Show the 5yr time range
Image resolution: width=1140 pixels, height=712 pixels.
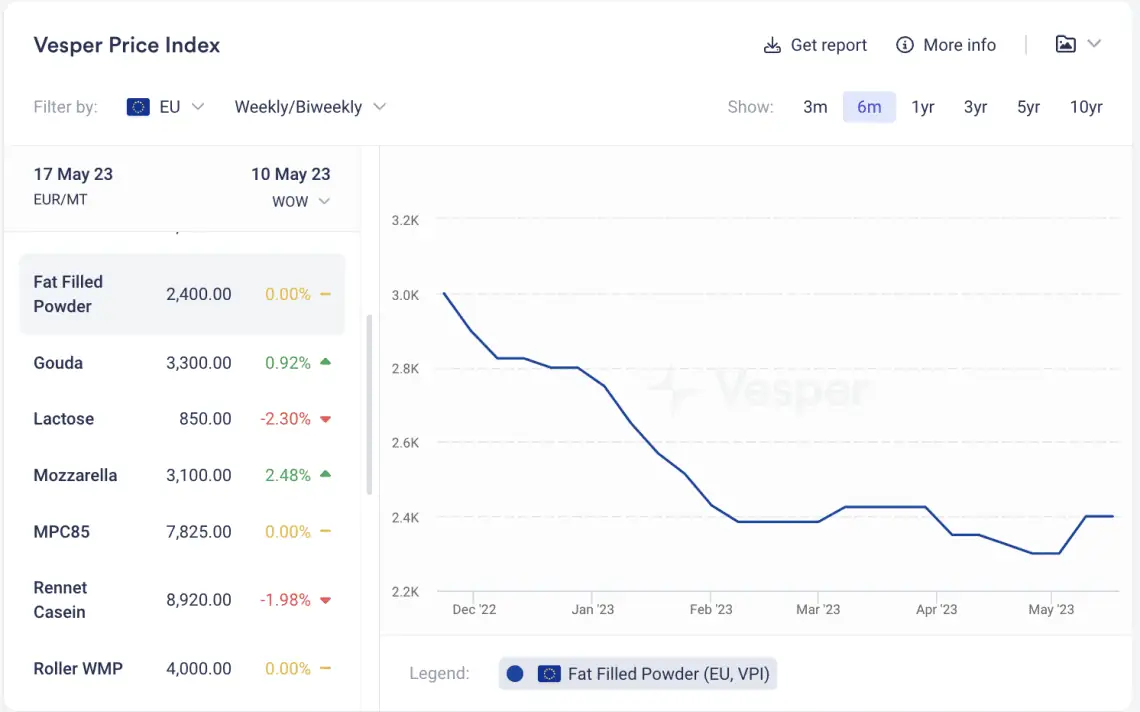coord(1028,107)
